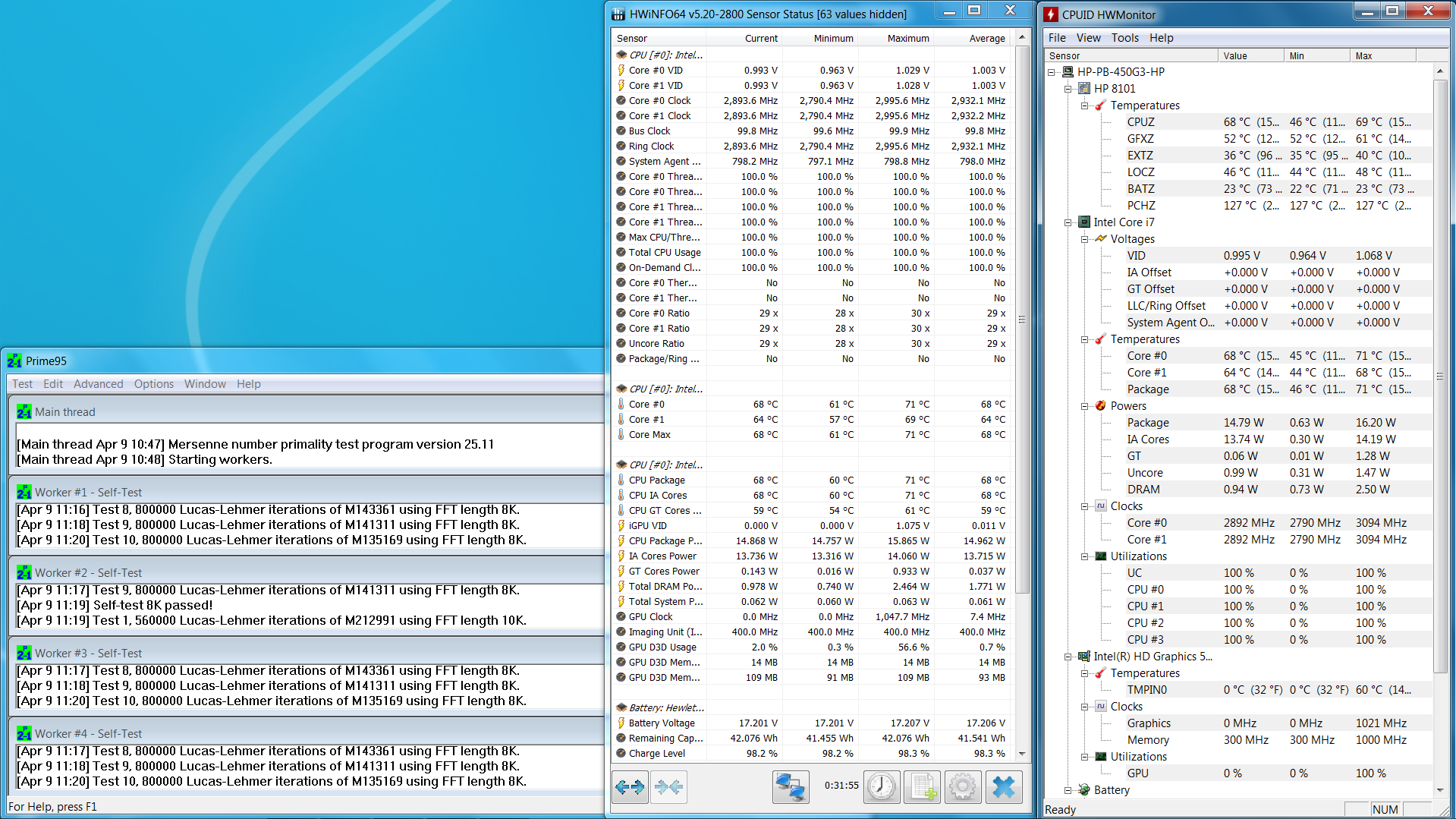Open Prime95 Test menu

(22, 384)
